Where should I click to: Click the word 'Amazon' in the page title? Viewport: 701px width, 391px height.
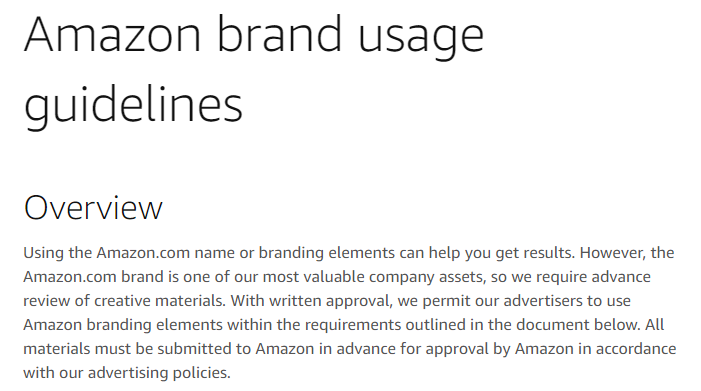pos(113,34)
